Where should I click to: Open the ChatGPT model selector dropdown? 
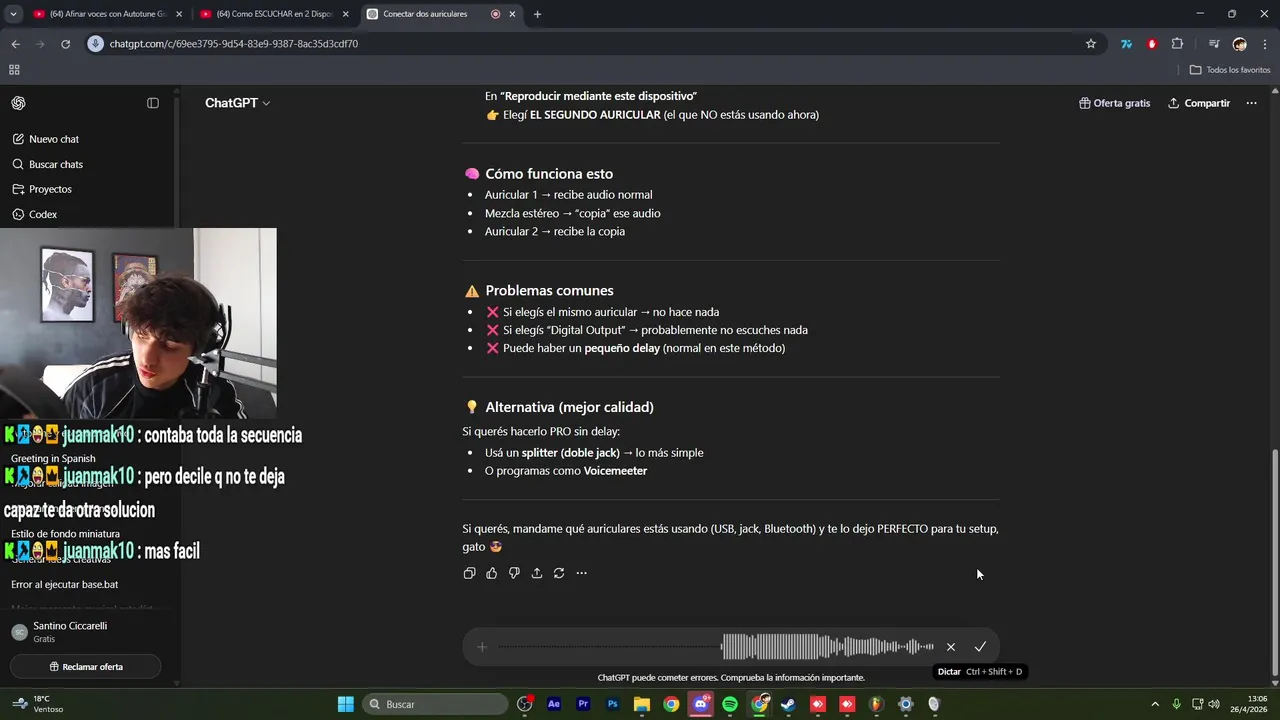pyautogui.click(x=238, y=103)
